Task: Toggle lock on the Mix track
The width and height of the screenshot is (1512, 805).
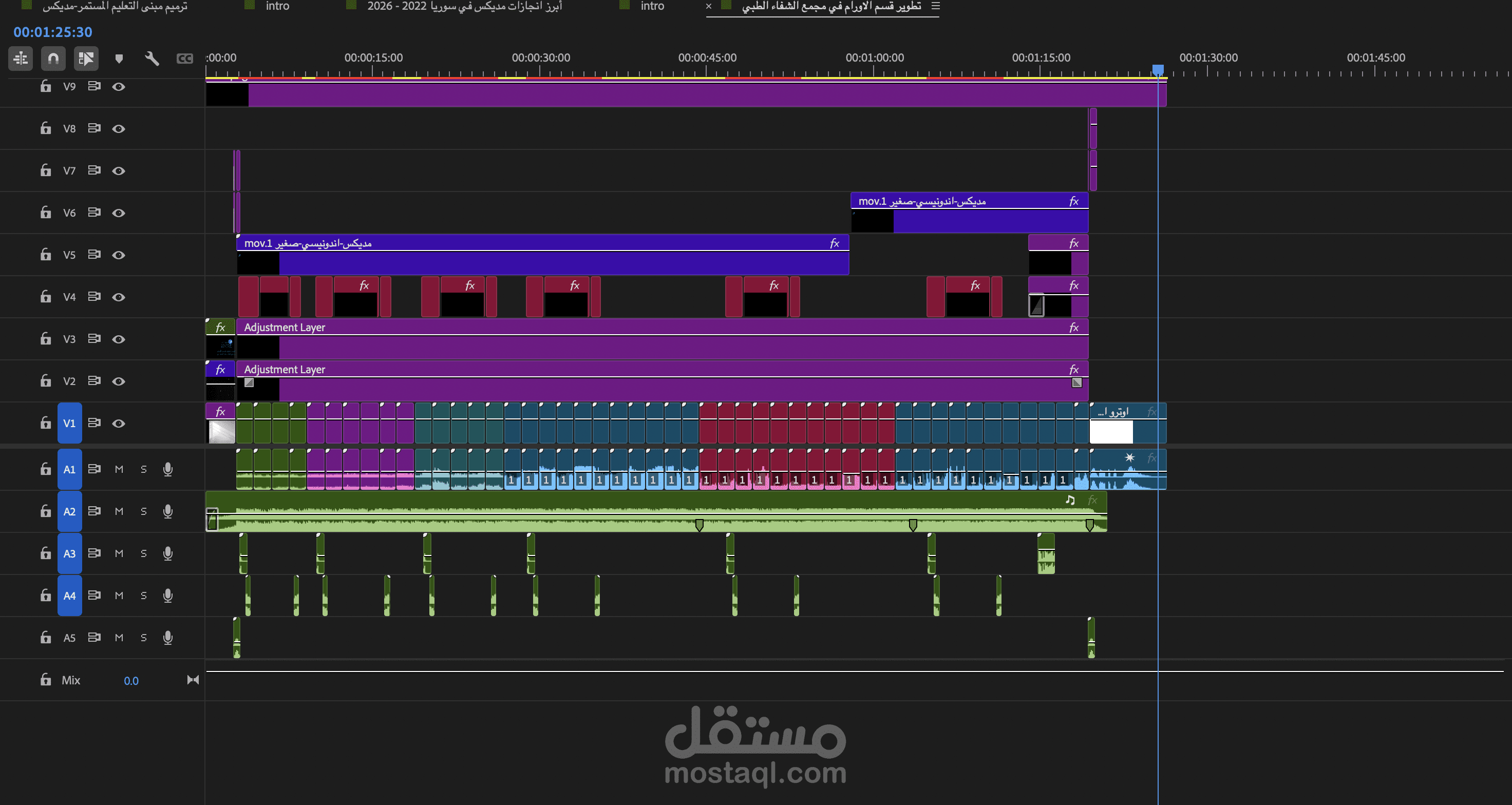Action: (46, 680)
